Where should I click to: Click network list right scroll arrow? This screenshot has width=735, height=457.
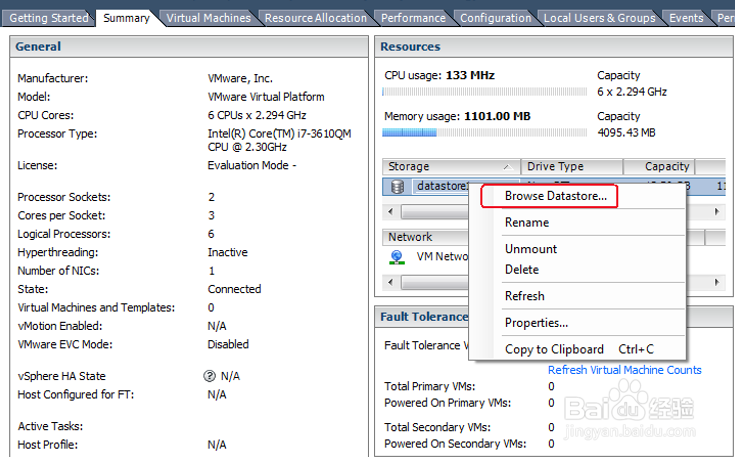pos(717,282)
